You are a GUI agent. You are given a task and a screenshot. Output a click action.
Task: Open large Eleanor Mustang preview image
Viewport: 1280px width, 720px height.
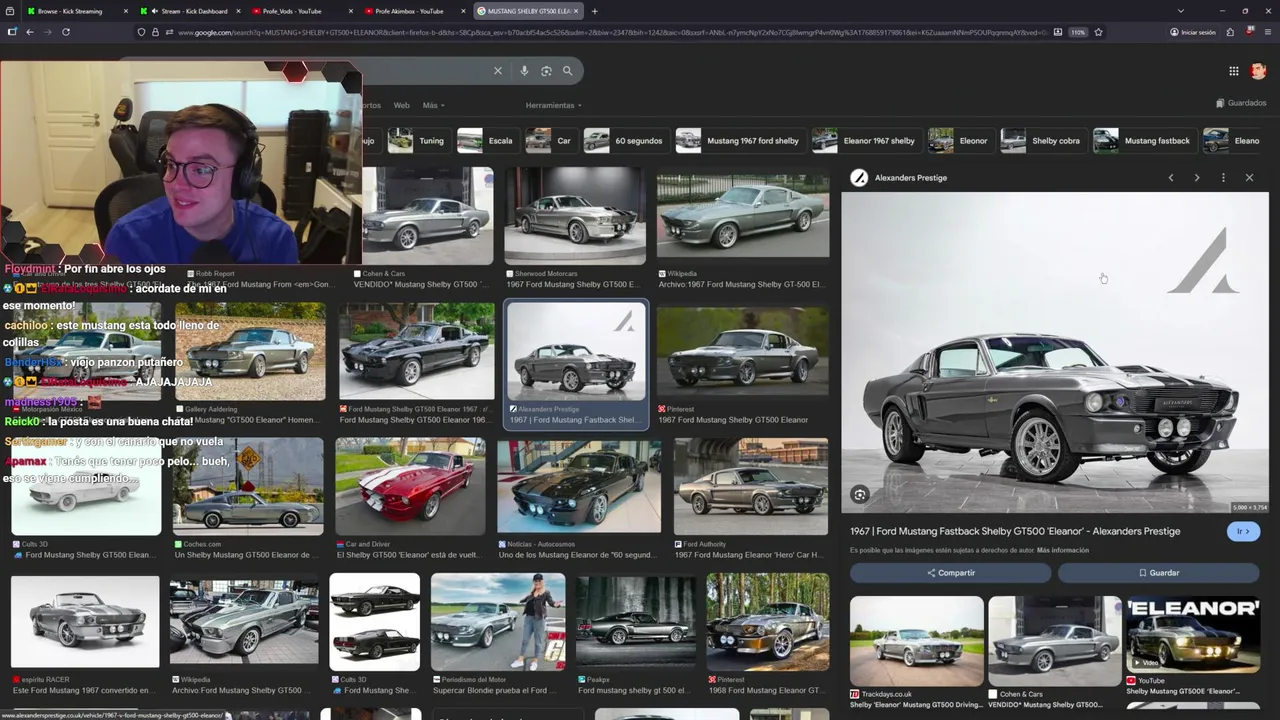(1055, 352)
